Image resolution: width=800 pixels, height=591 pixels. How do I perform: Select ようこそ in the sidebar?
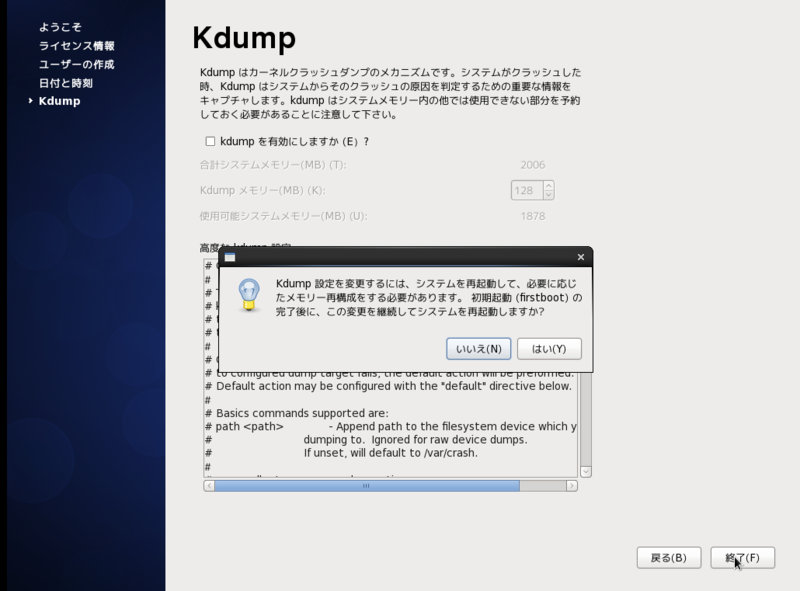coord(60,27)
